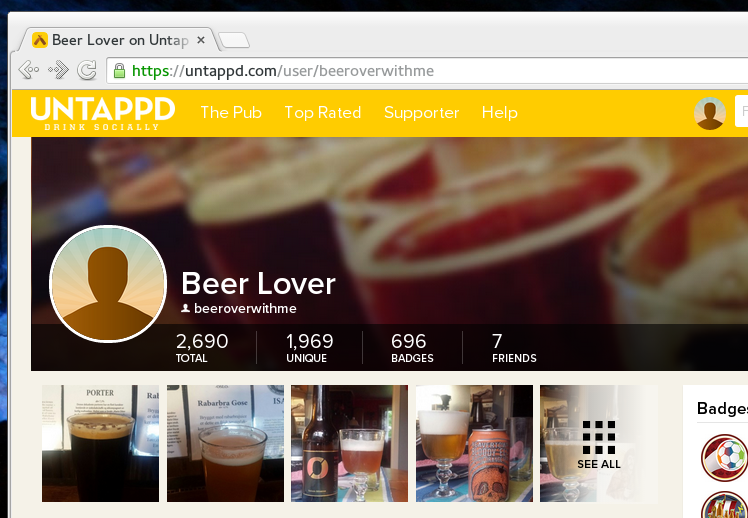Click the small user avatar in header

[710, 114]
